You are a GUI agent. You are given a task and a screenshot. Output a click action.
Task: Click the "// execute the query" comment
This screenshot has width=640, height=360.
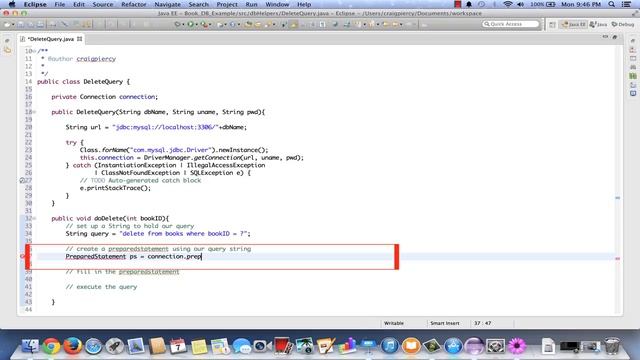[x=101, y=287]
